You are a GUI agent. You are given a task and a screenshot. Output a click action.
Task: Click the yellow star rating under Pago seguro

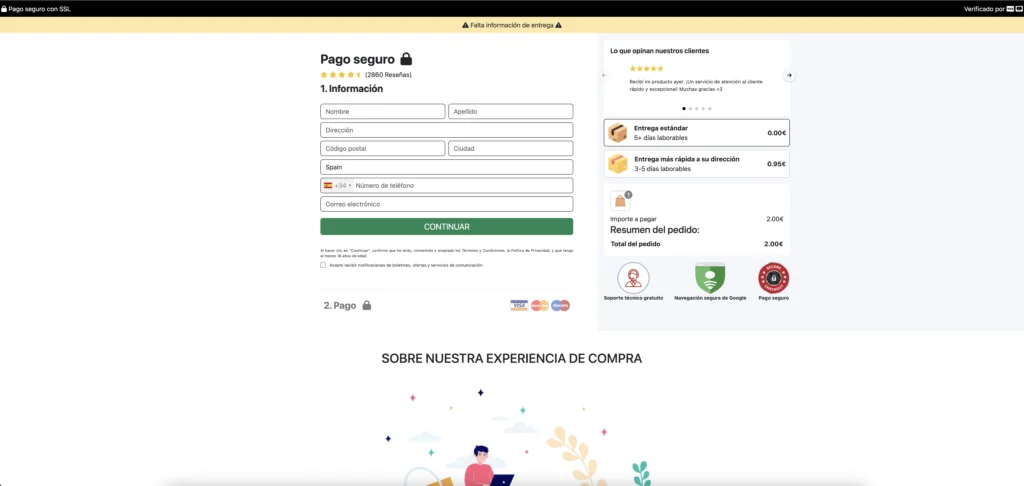pyautogui.click(x=341, y=74)
